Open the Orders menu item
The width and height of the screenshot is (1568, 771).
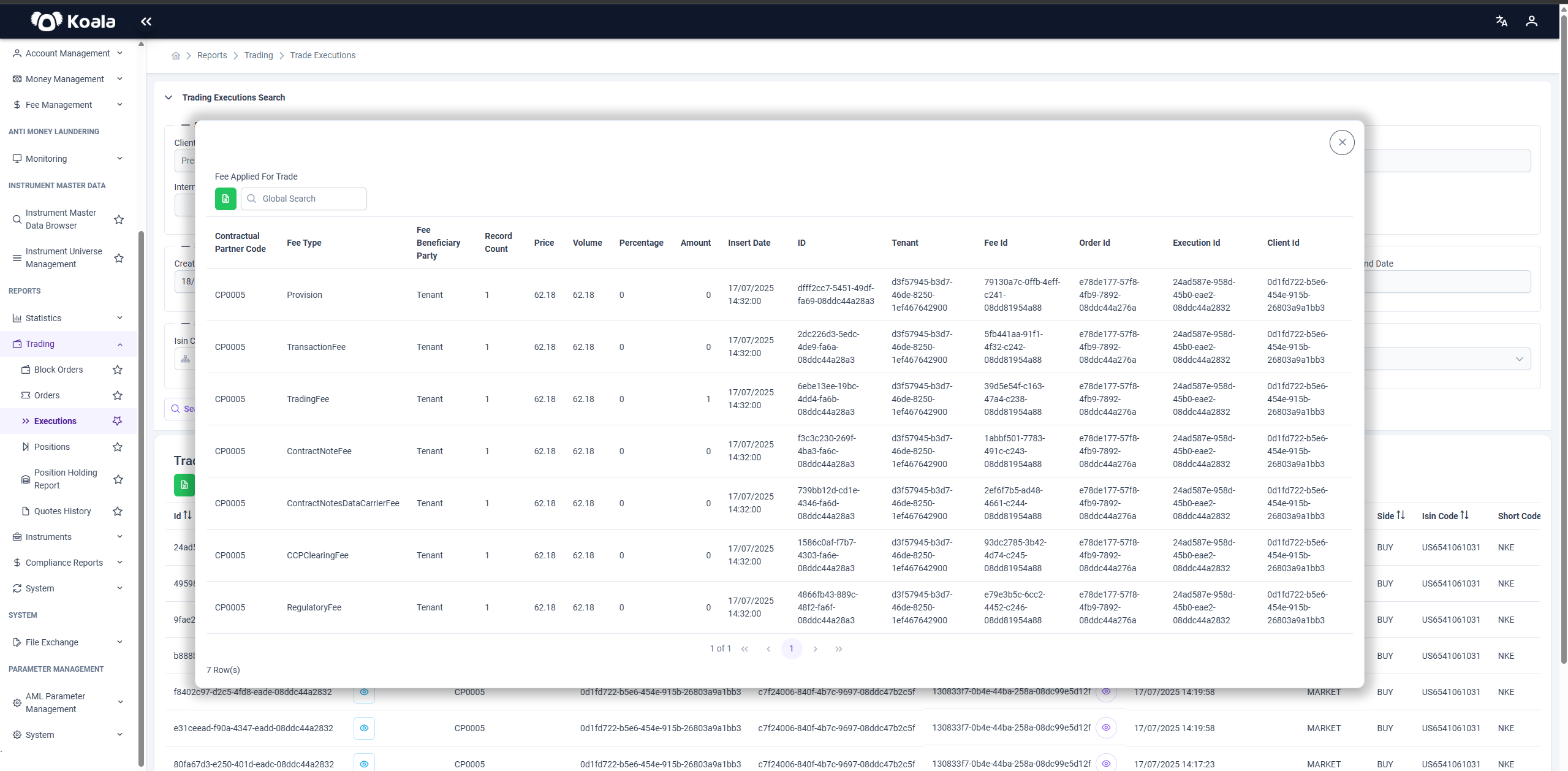[x=47, y=395]
